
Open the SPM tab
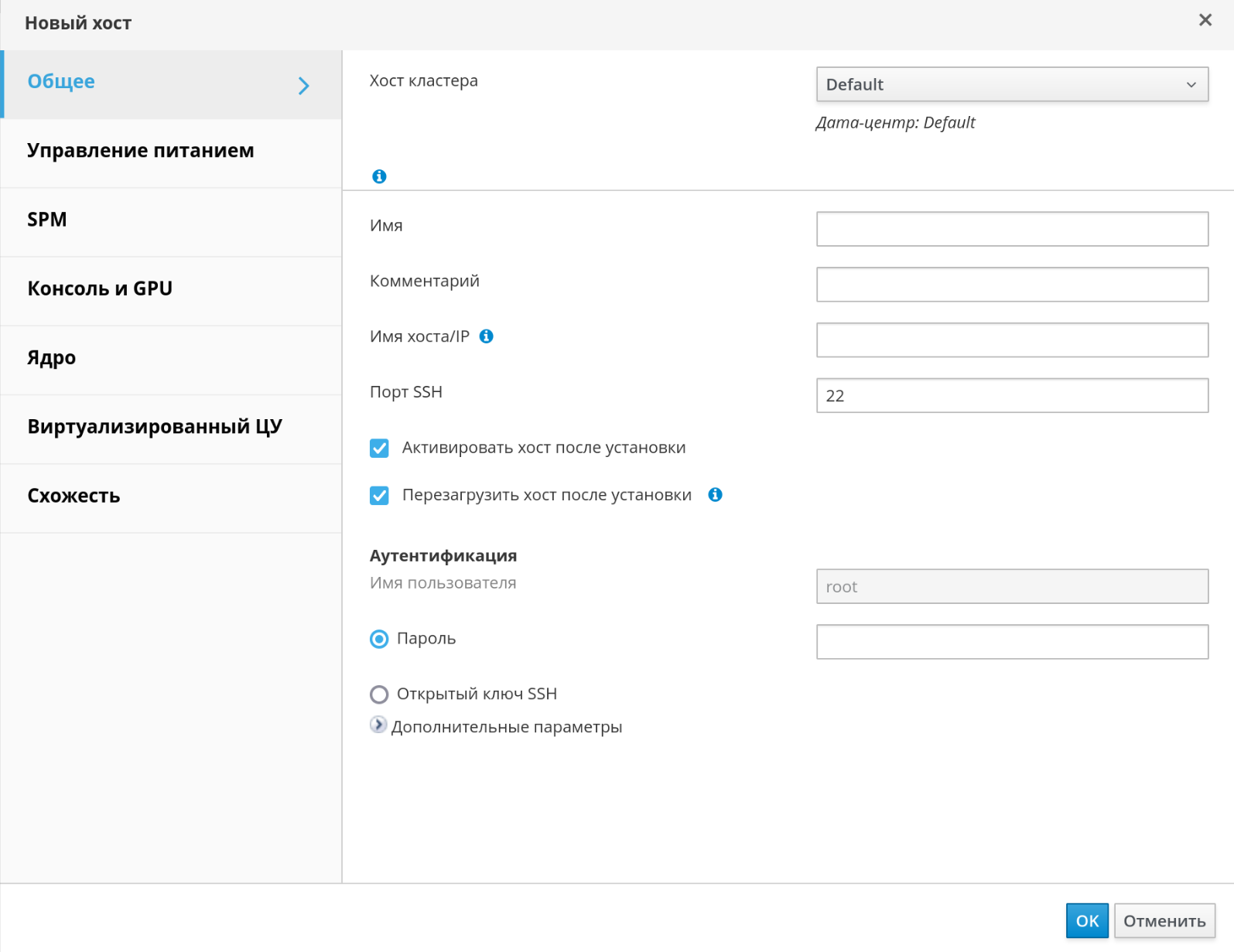click(x=47, y=220)
